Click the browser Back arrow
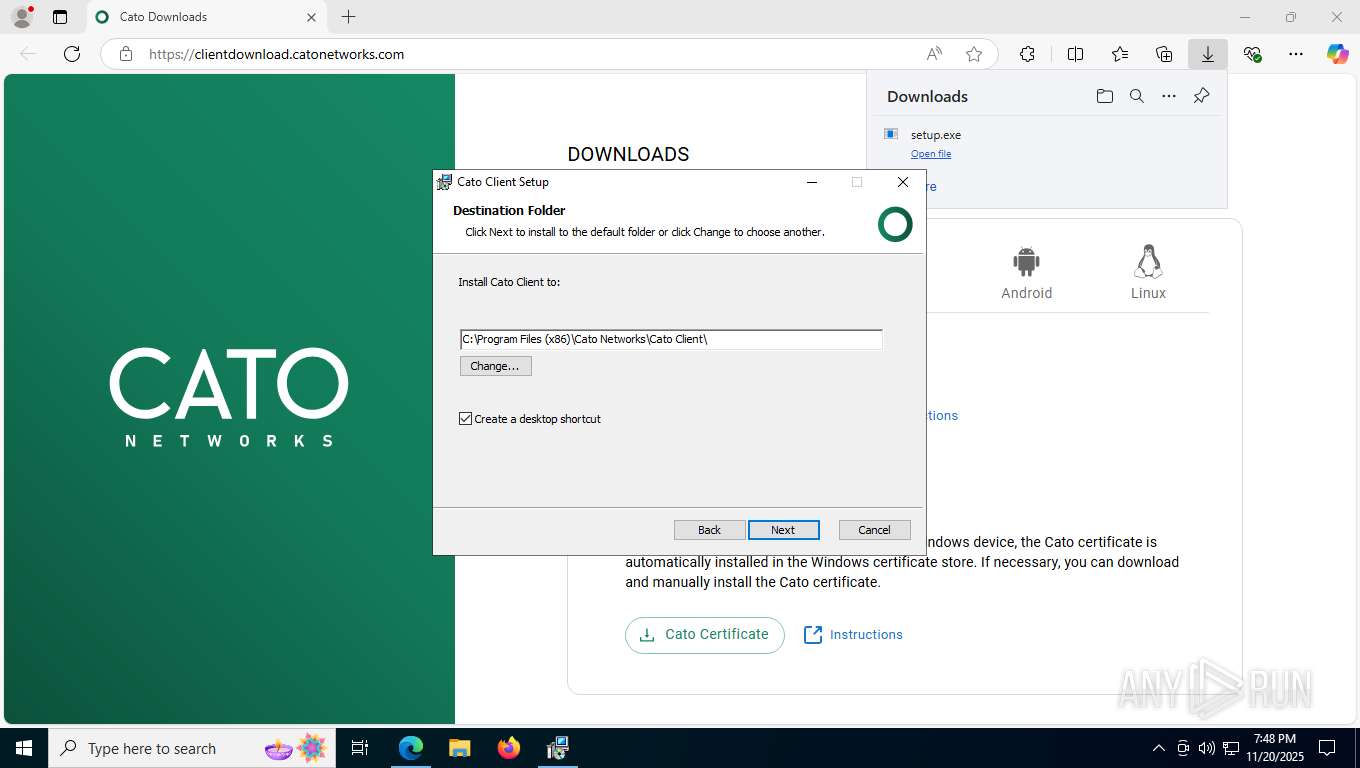The width and height of the screenshot is (1360, 768). tap(28, 54)
